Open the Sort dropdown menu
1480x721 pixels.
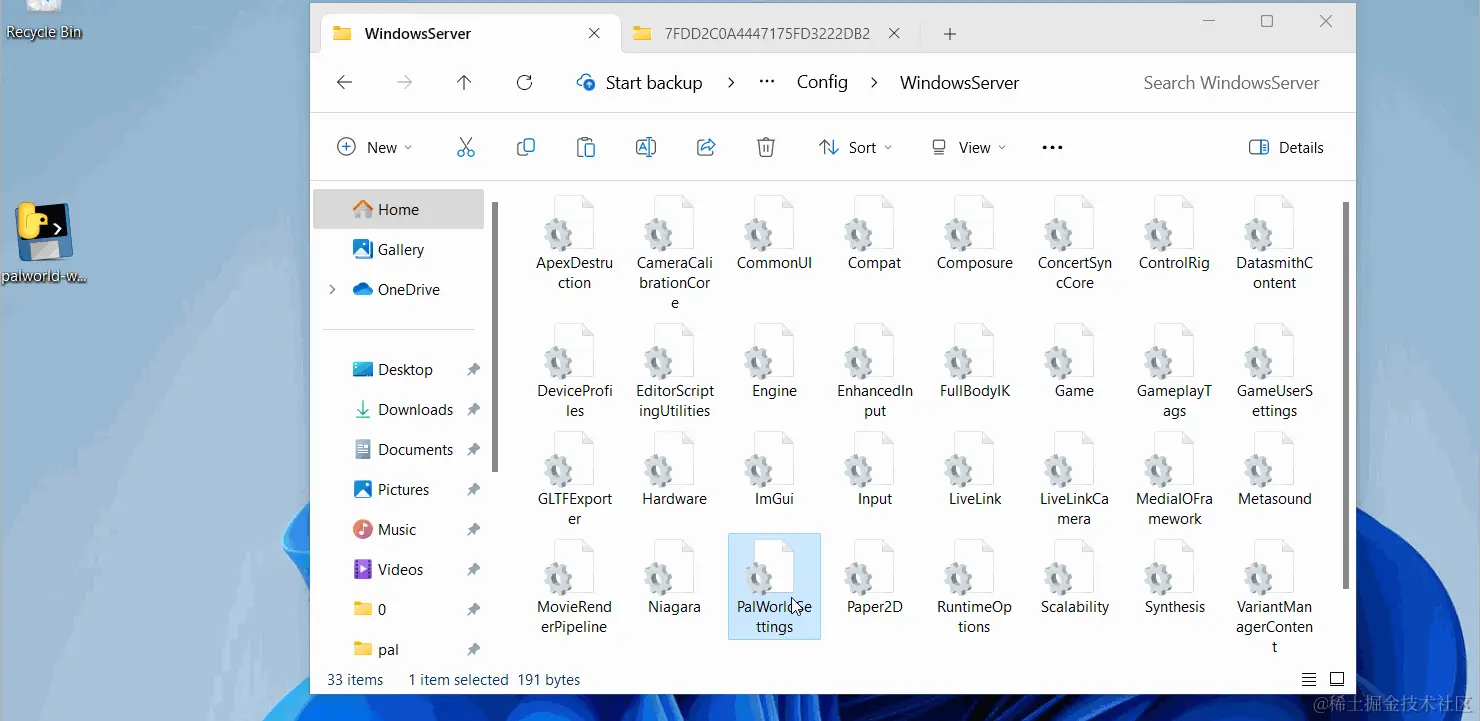855,147
